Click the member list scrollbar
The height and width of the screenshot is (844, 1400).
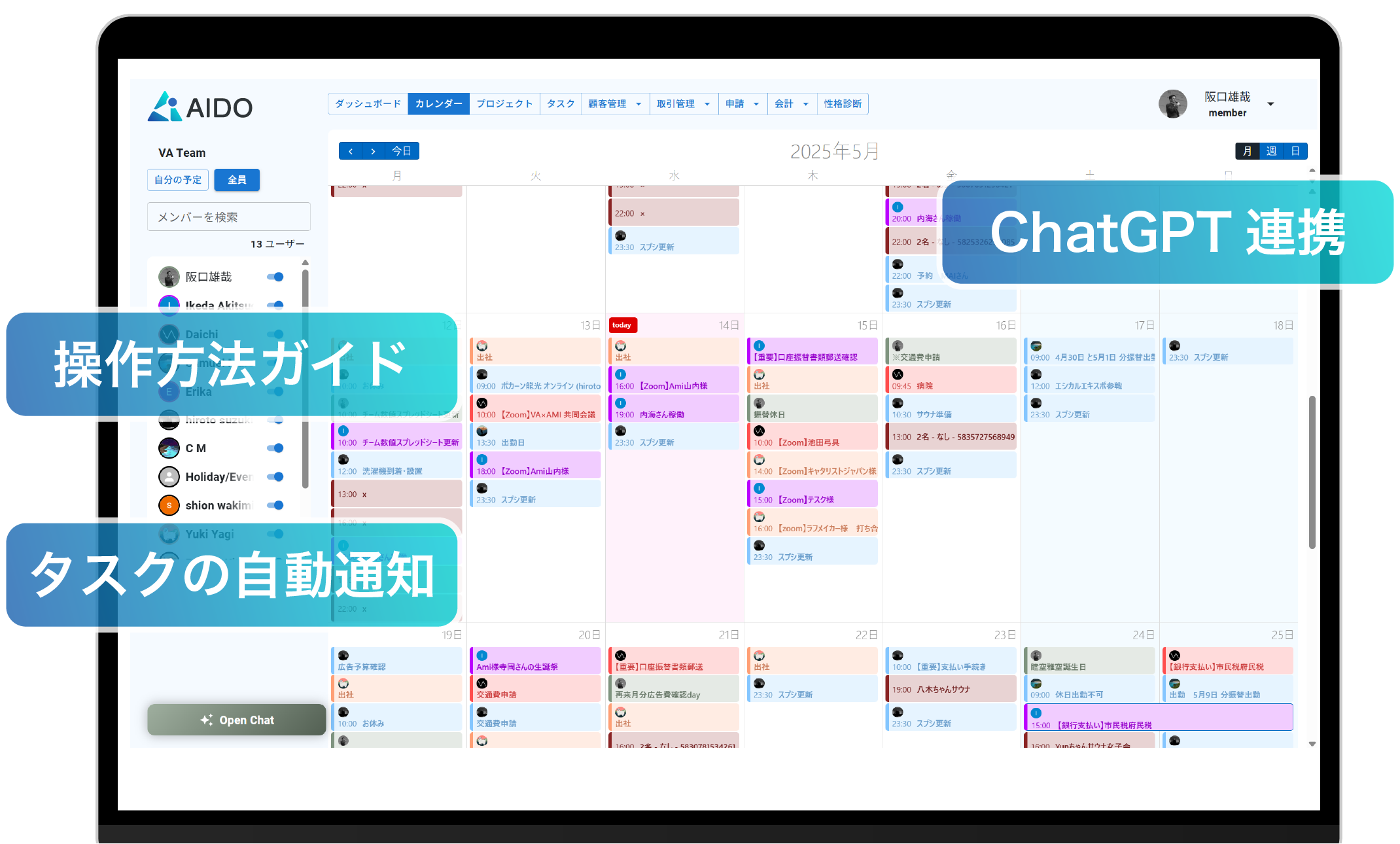pos(305,378)
